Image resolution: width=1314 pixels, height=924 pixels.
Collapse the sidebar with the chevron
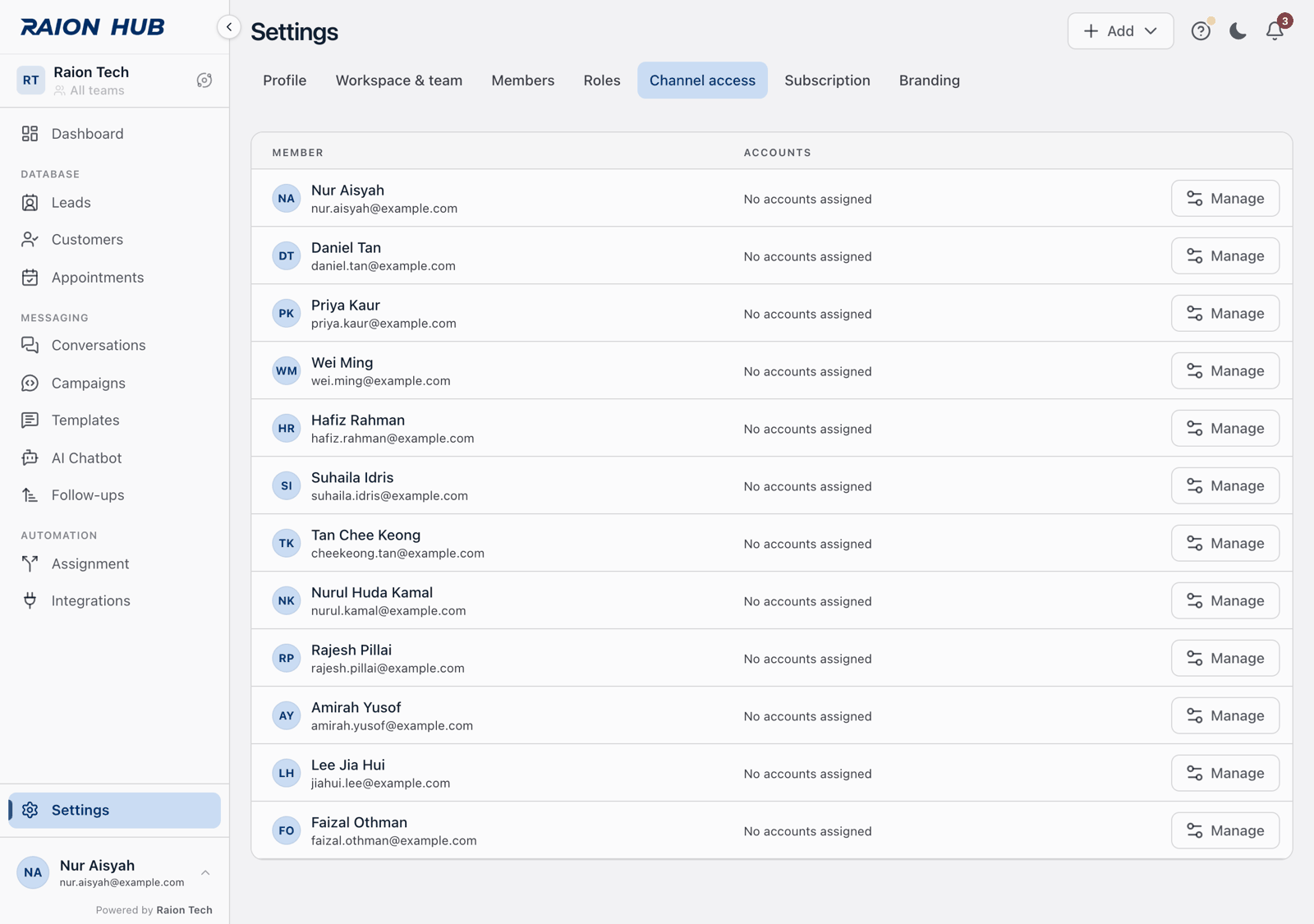tap(229, 27)
